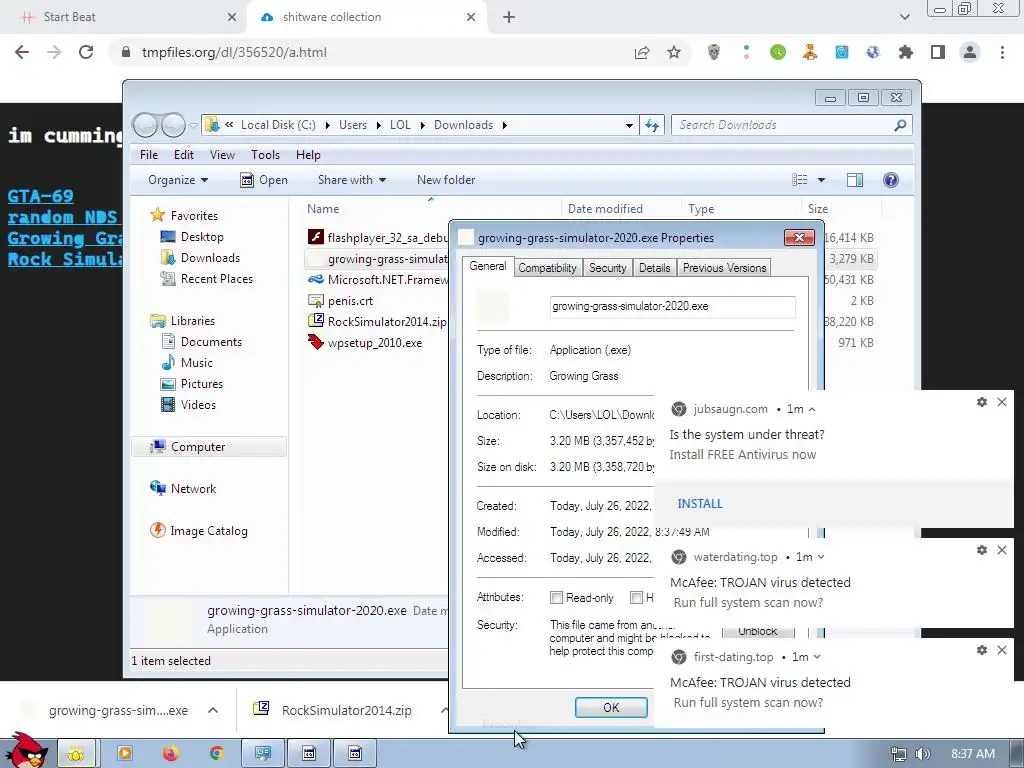Switch to the Details tab
Viewport: 1024px width, 768px height.
click(654, 268)
